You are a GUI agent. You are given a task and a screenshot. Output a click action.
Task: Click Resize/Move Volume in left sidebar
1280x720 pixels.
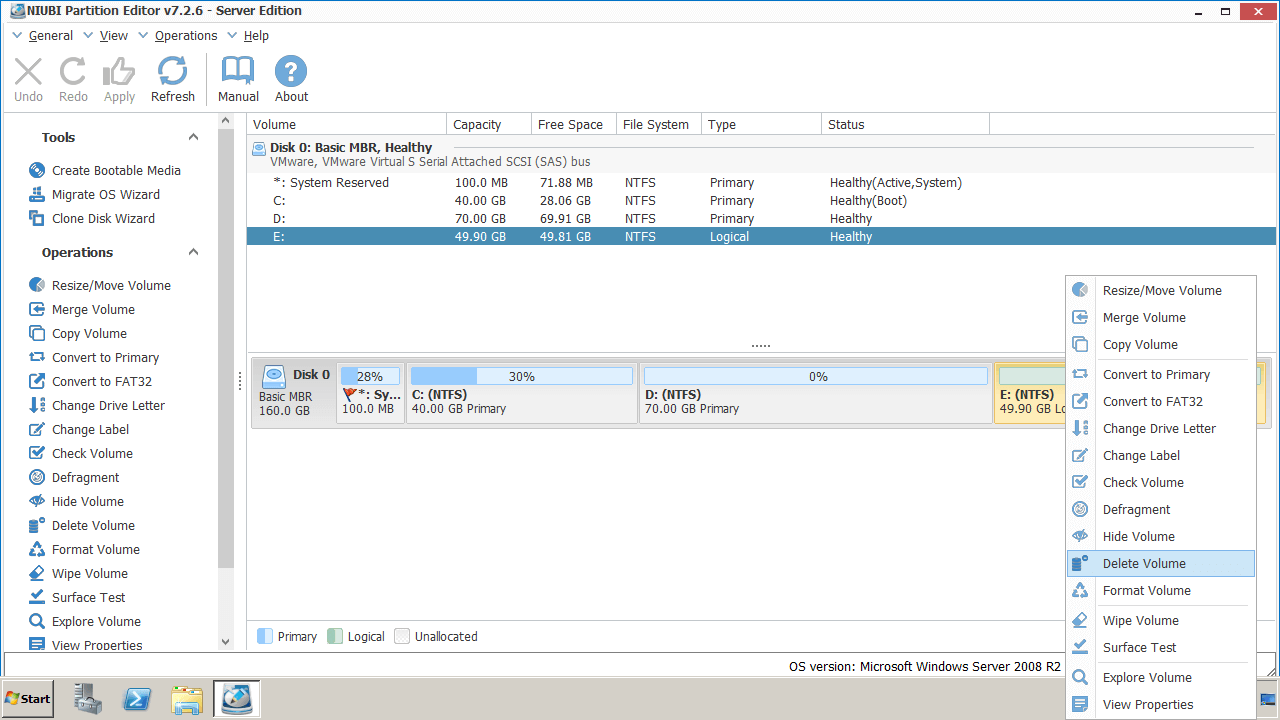pyautogui.click(x=111, y=285)
